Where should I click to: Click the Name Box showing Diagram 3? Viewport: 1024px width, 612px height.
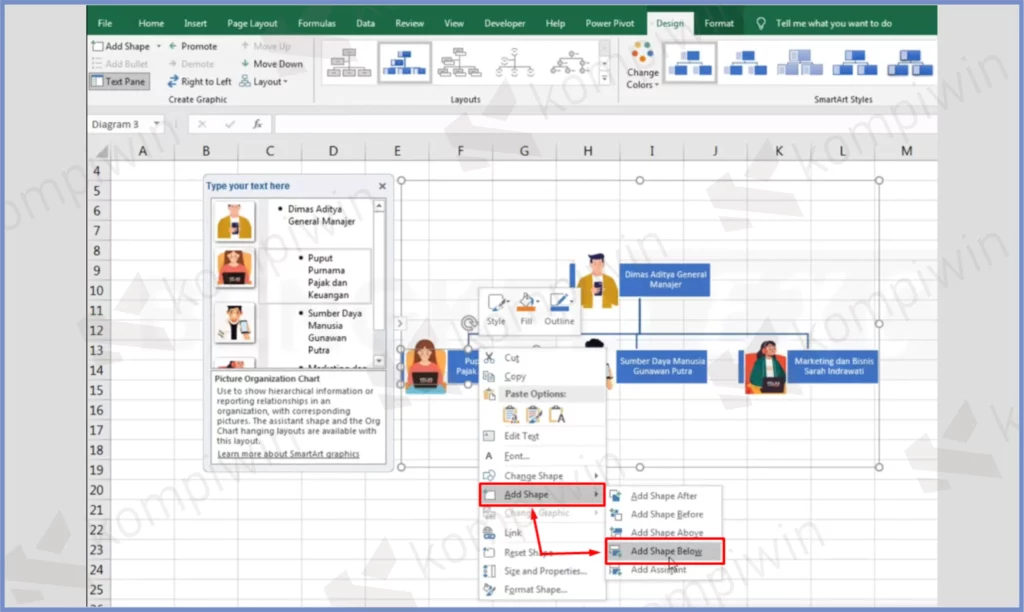tap(118, 125)
